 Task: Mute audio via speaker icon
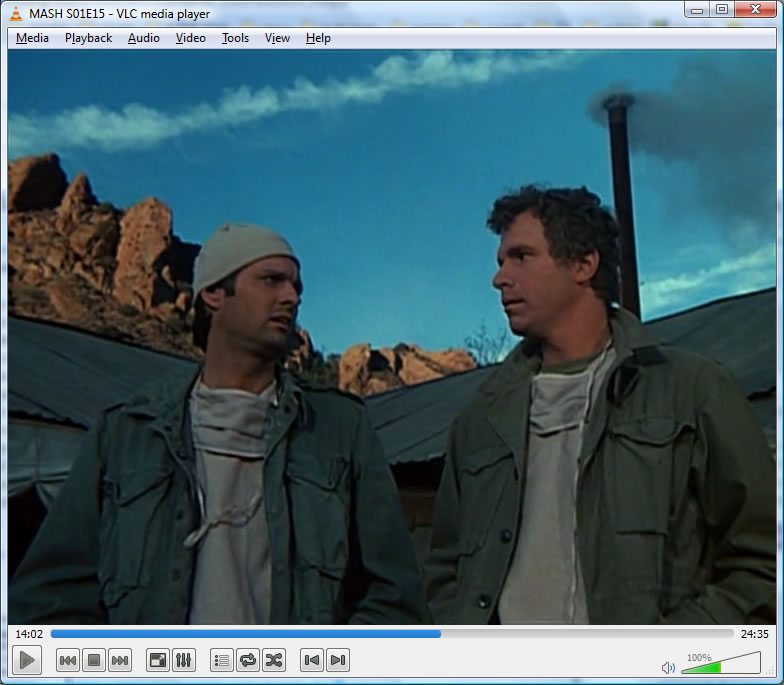pyautogui.click(x=668, y=668)
